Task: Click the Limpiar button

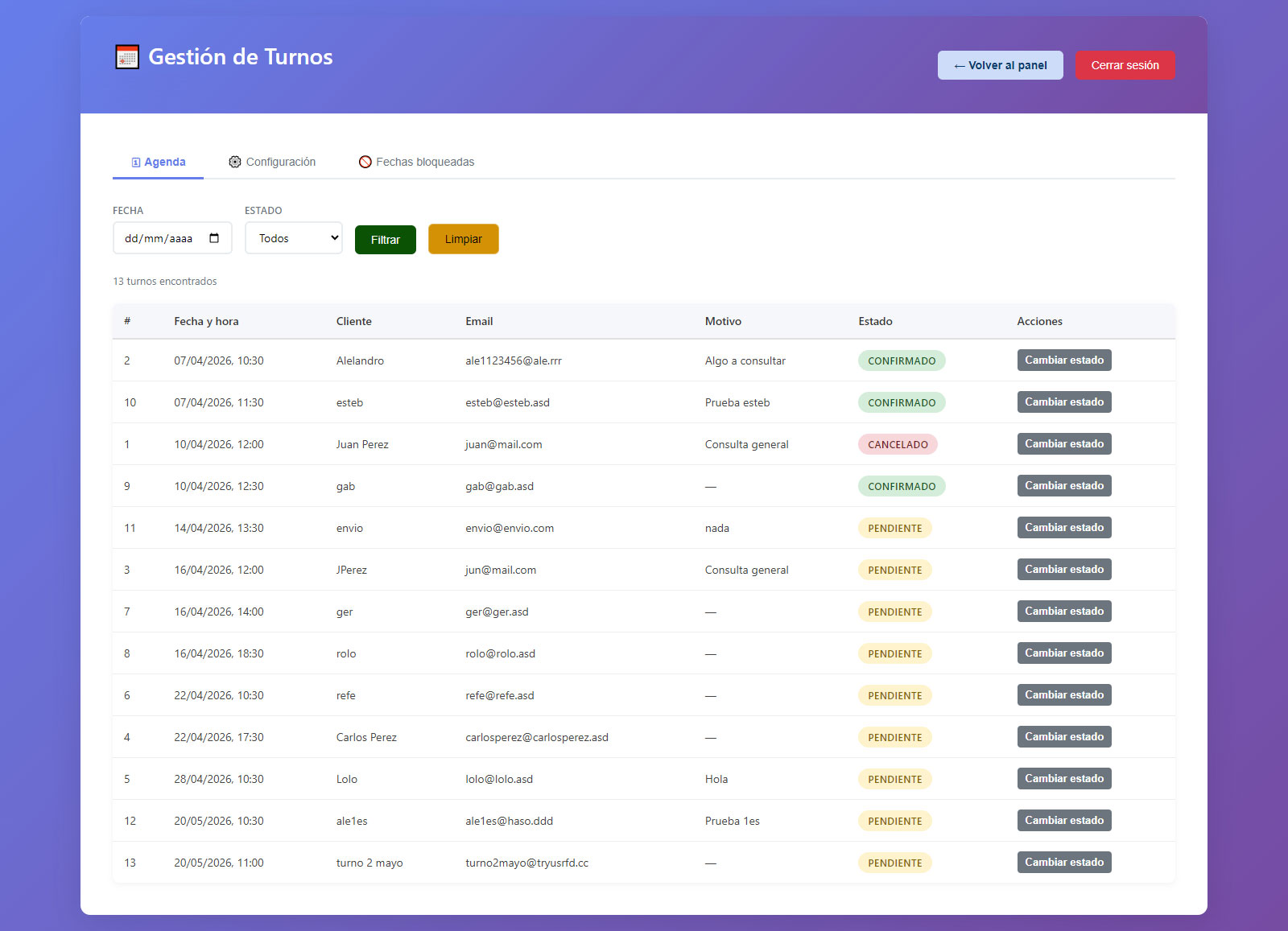Action: [464, 239]
